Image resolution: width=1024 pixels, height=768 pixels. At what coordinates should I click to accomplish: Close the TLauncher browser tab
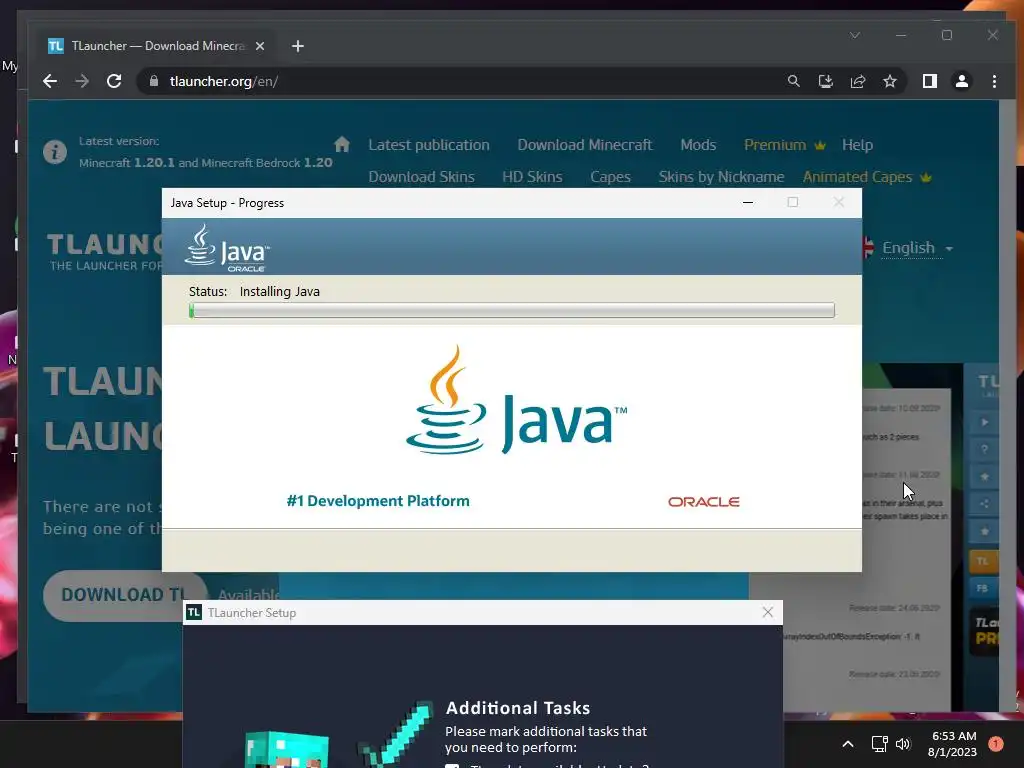[260, 46]
